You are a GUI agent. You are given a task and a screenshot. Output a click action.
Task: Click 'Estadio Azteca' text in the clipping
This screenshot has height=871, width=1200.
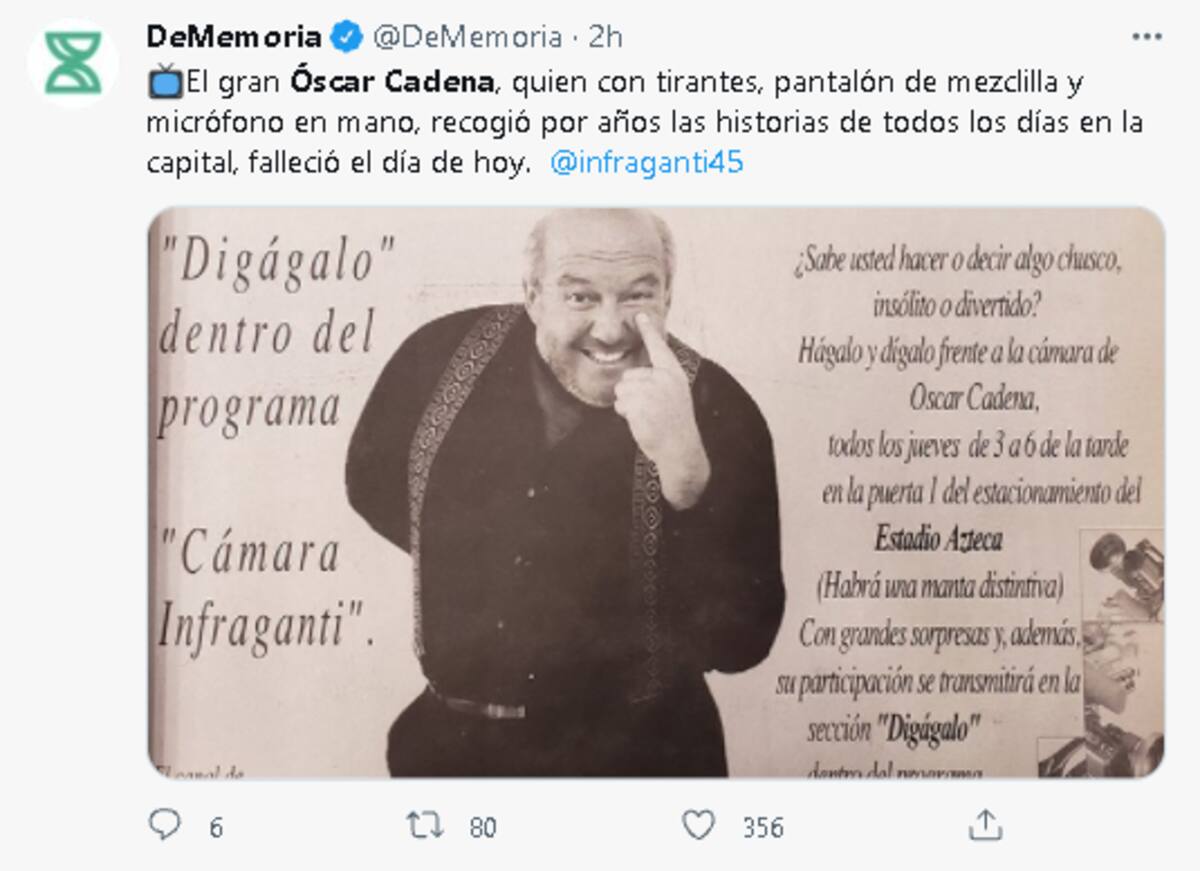point(938,541)
